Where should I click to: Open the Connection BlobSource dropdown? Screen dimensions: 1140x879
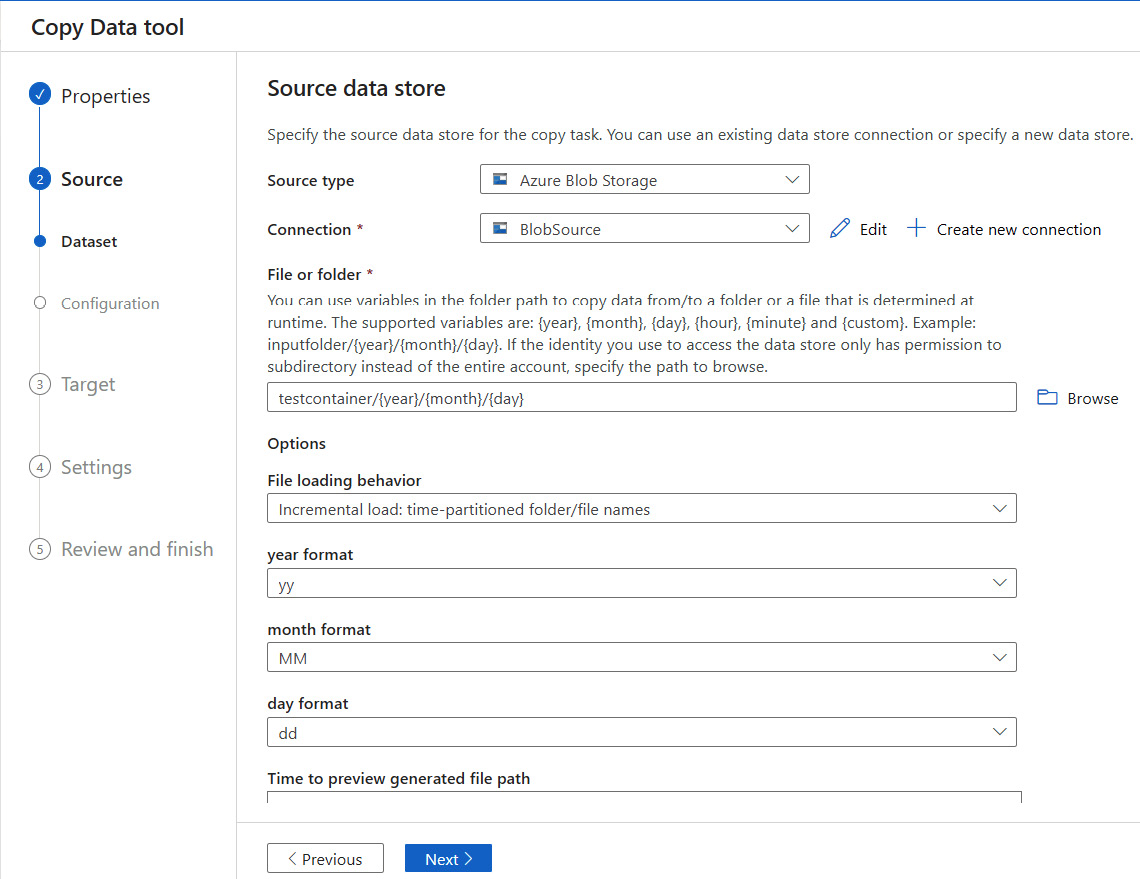(x=644, y=229)
